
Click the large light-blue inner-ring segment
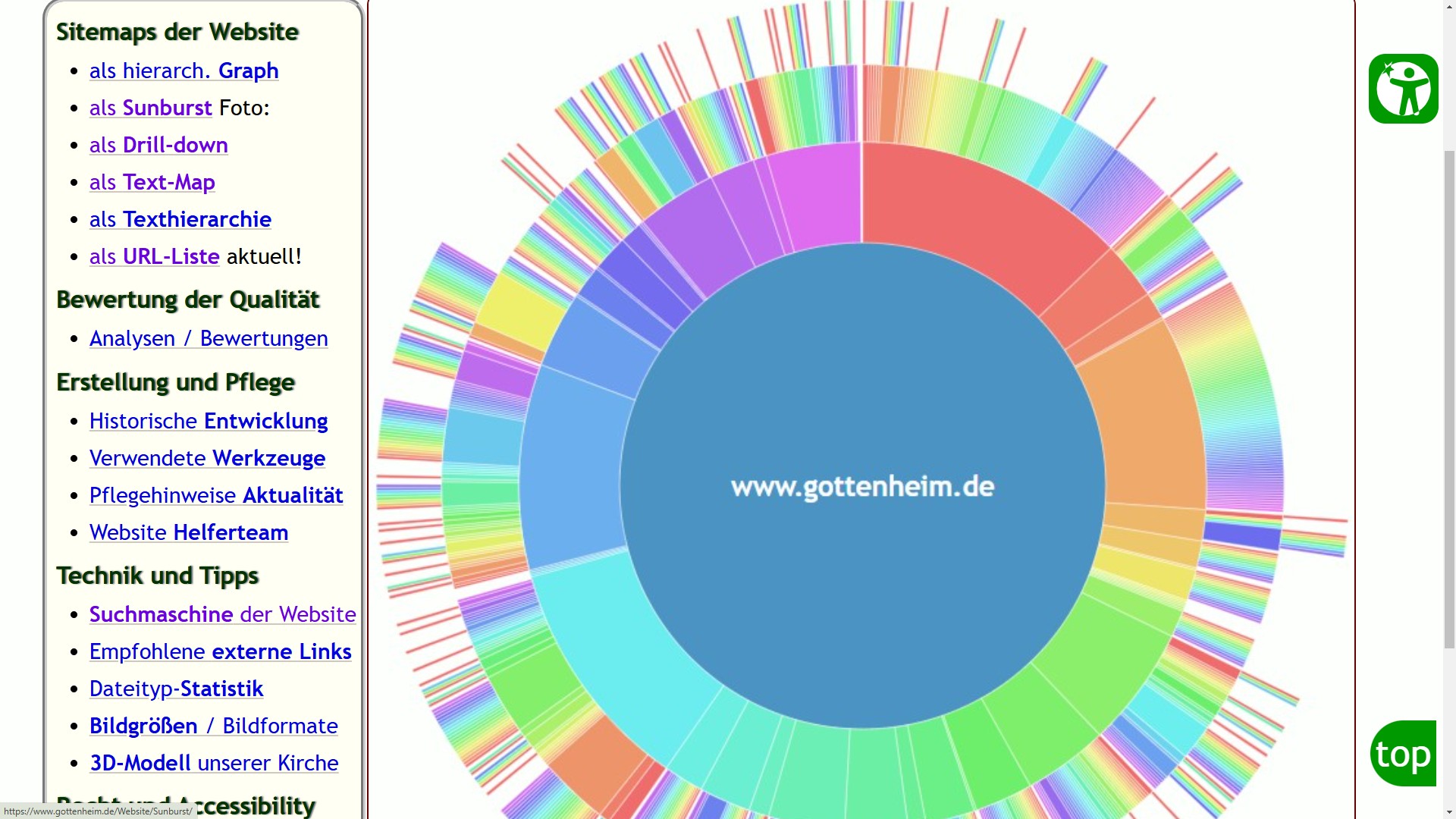573,470
